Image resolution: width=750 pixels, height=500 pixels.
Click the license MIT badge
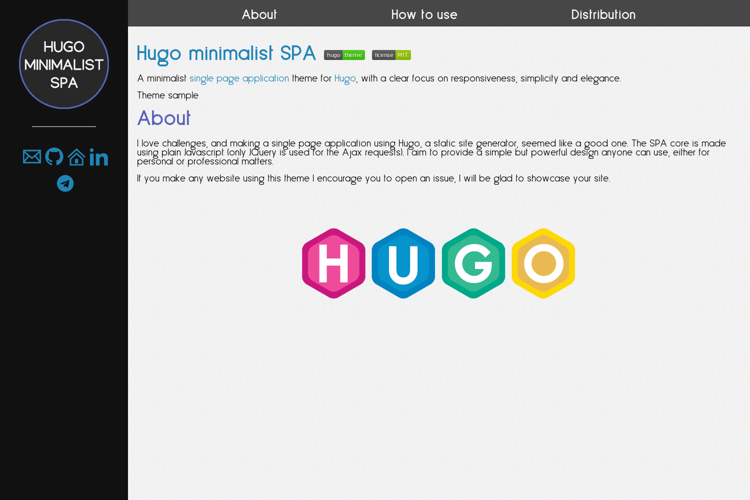coord(391,55)
